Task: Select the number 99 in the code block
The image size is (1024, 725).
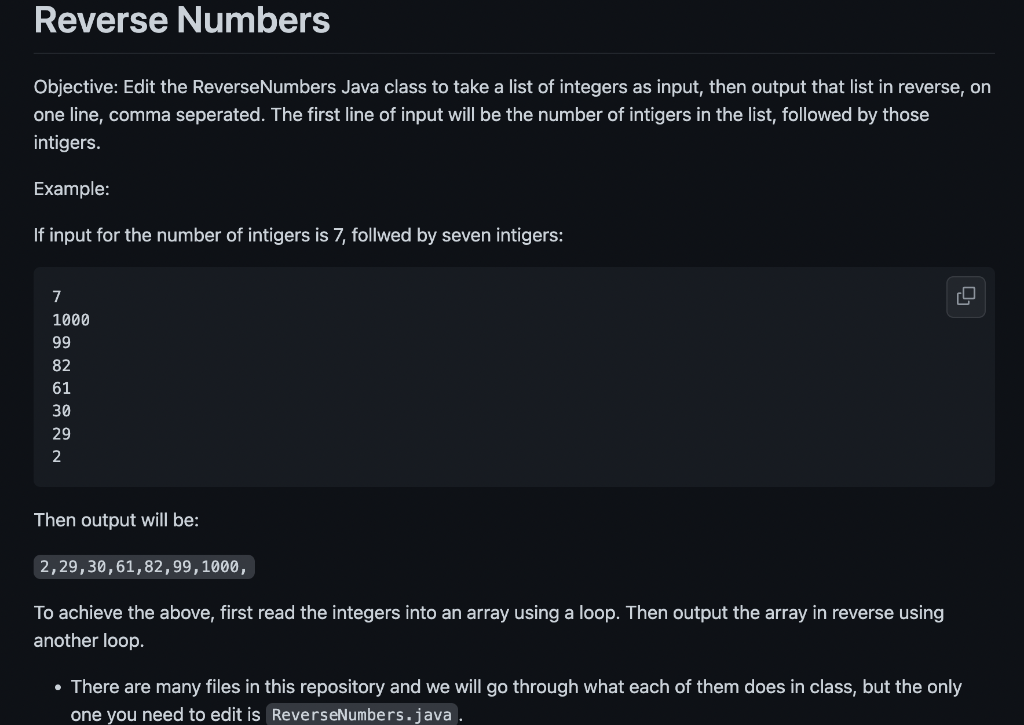Action: (61, 342)
